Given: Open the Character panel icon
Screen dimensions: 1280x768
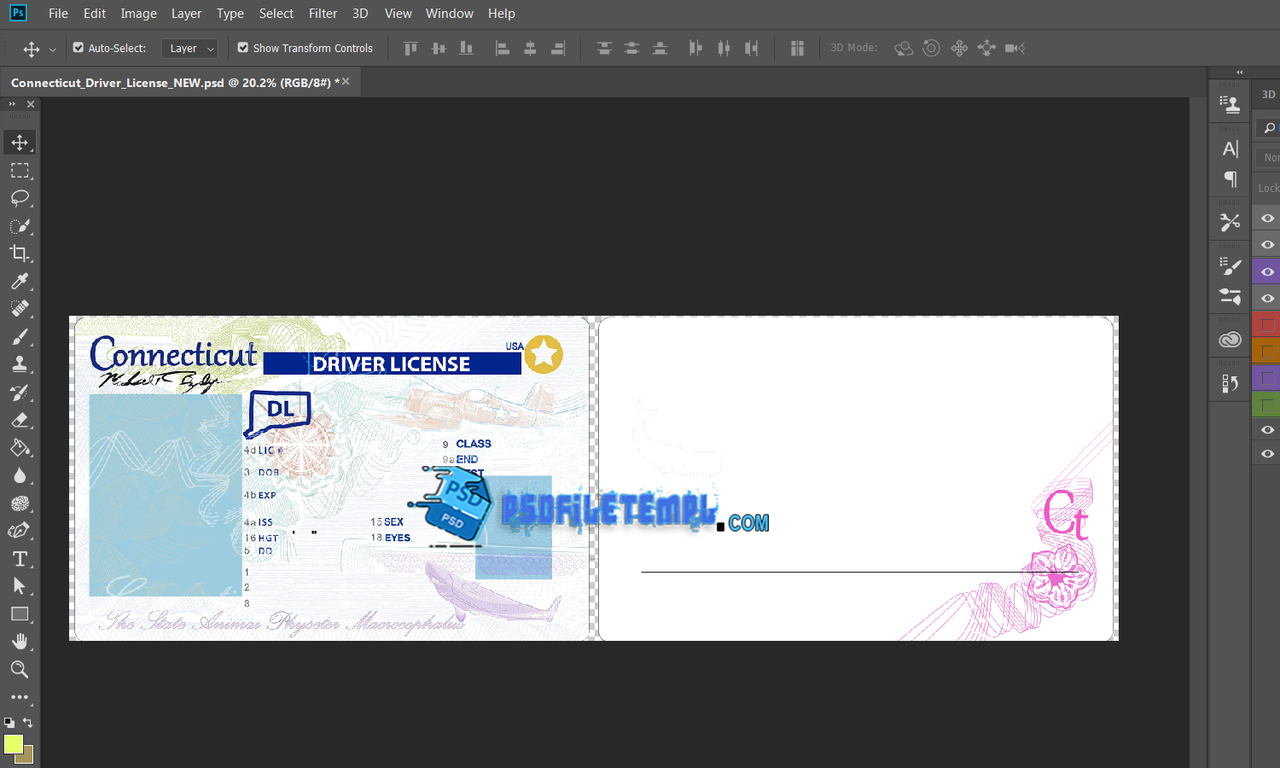Looking at the screenshot, I should point(1230,149).
